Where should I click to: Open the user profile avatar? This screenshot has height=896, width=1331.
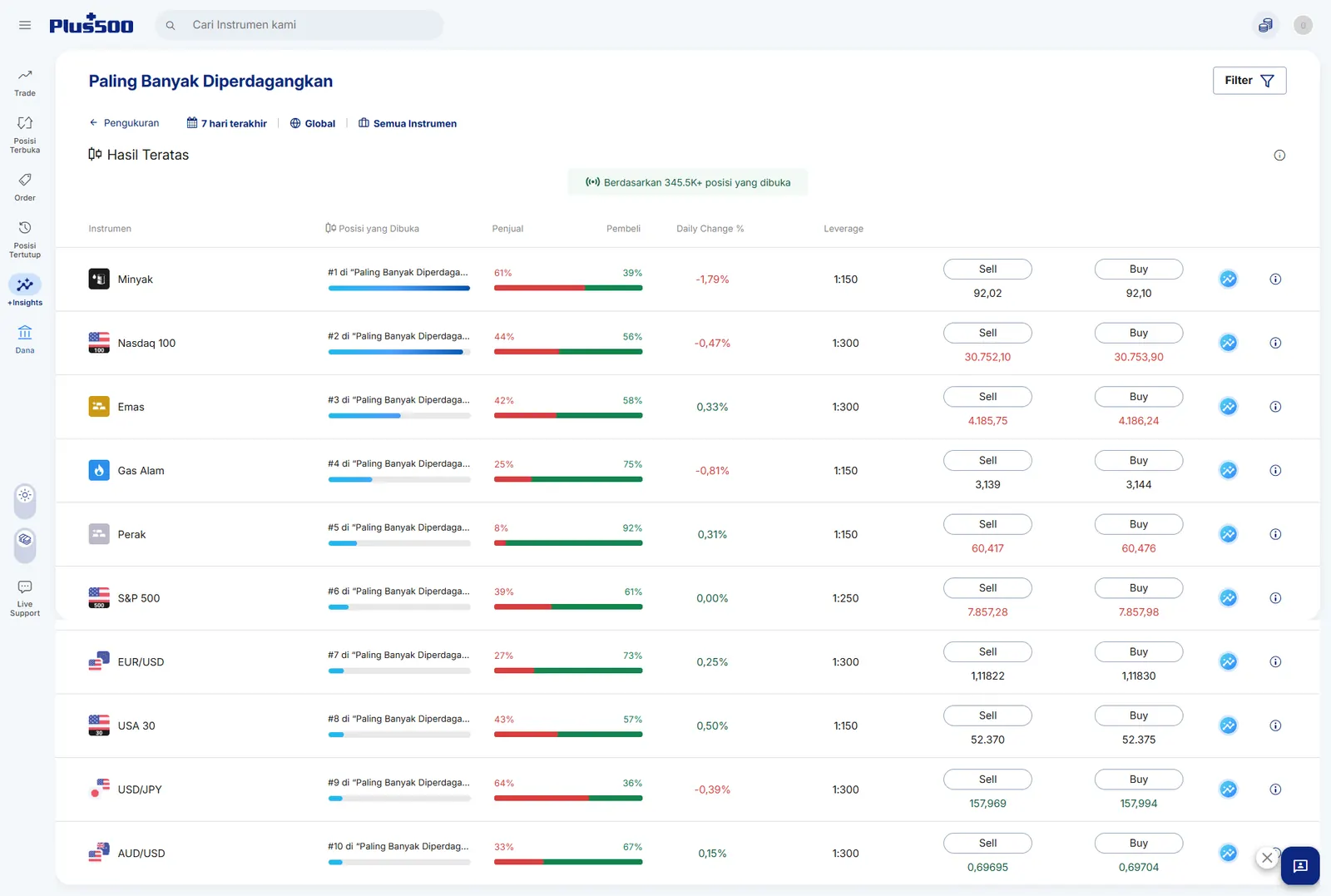click(x=1304, y=25)
